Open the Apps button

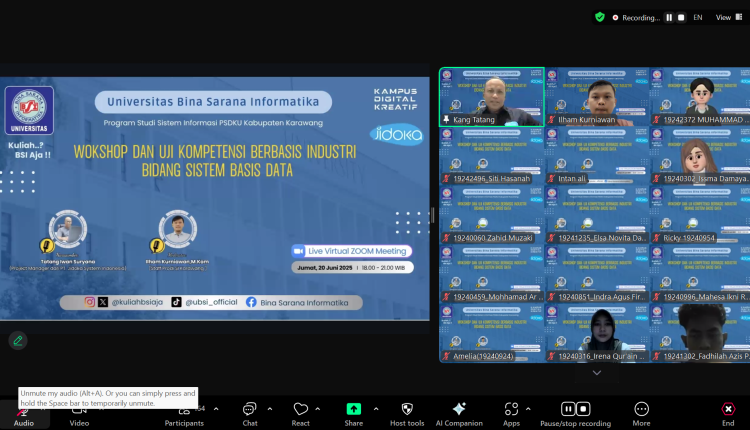pos(511,415)
